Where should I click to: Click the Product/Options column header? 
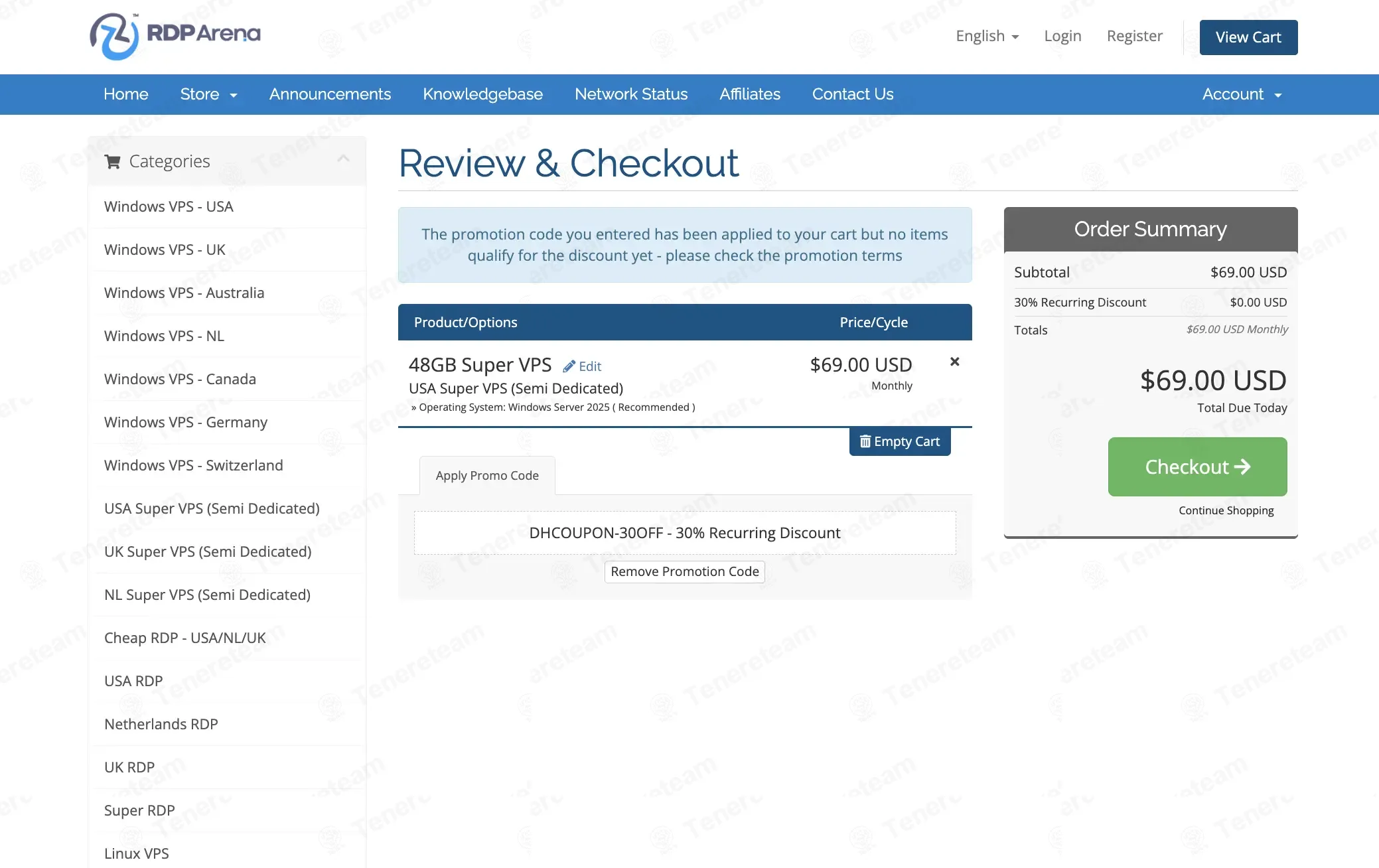[465, 322]
